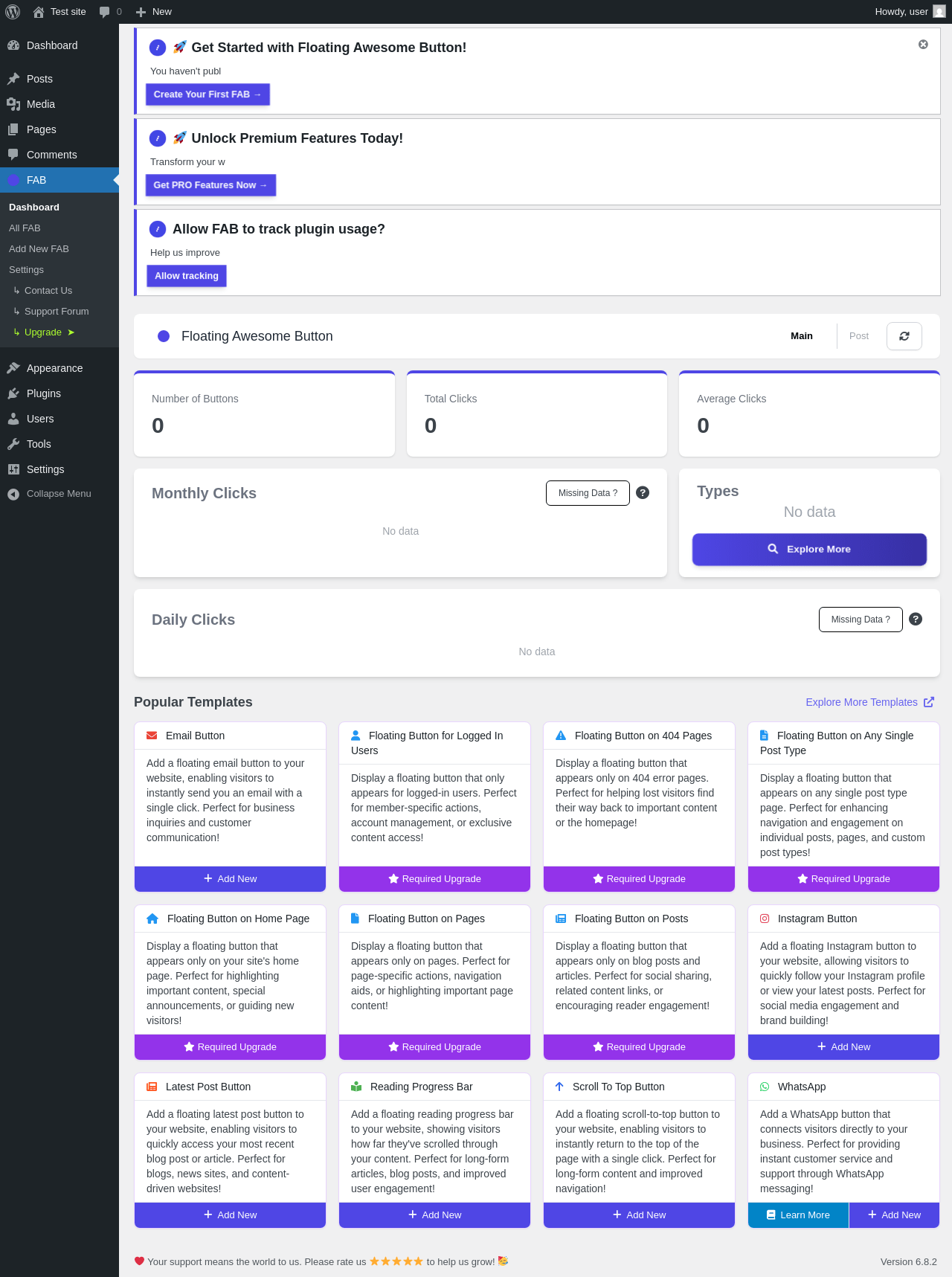The width and height of the screenshot is (952, 1277).
Task: Add New Latest Post Button template
Action: point(230,1215)
